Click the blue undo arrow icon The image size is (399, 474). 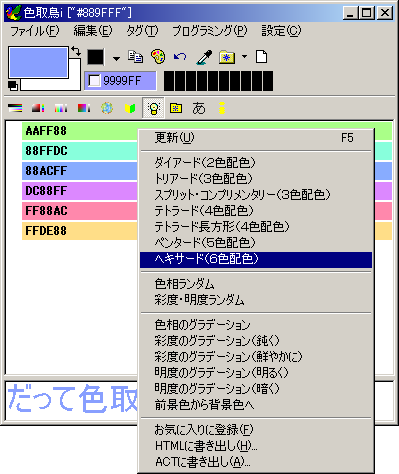click(x=180, y=57)
